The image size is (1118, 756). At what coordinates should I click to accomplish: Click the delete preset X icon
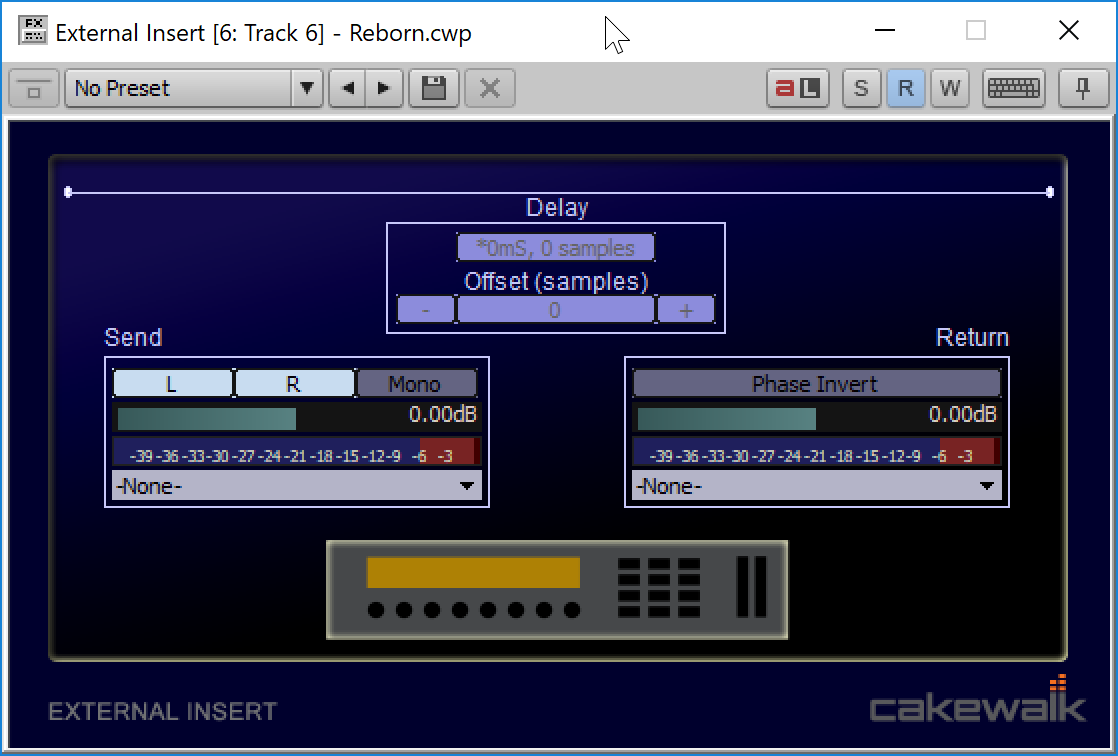point(489,88)
